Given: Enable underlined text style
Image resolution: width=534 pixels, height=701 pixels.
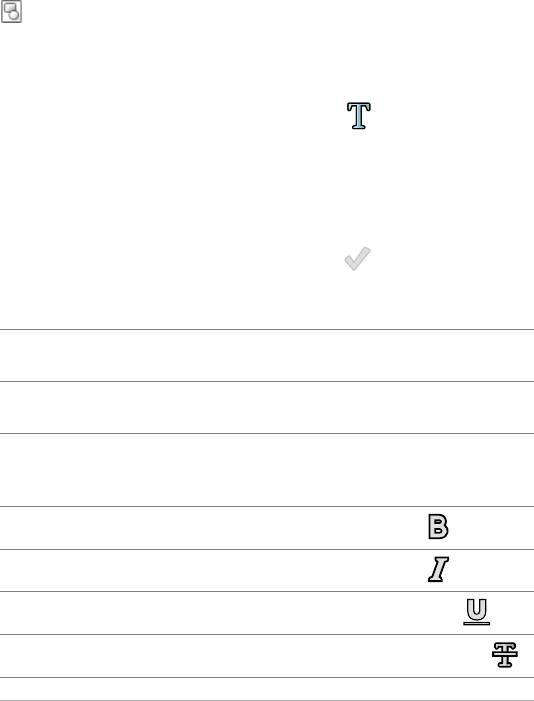Looking at the screenshot, I should coord(476,612).
